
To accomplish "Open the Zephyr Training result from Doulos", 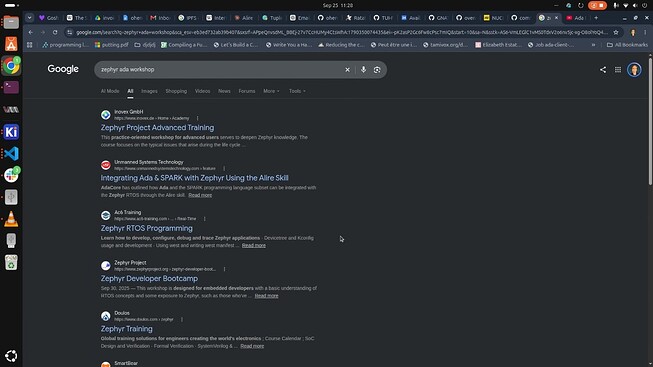I will [x=127, y=329].
